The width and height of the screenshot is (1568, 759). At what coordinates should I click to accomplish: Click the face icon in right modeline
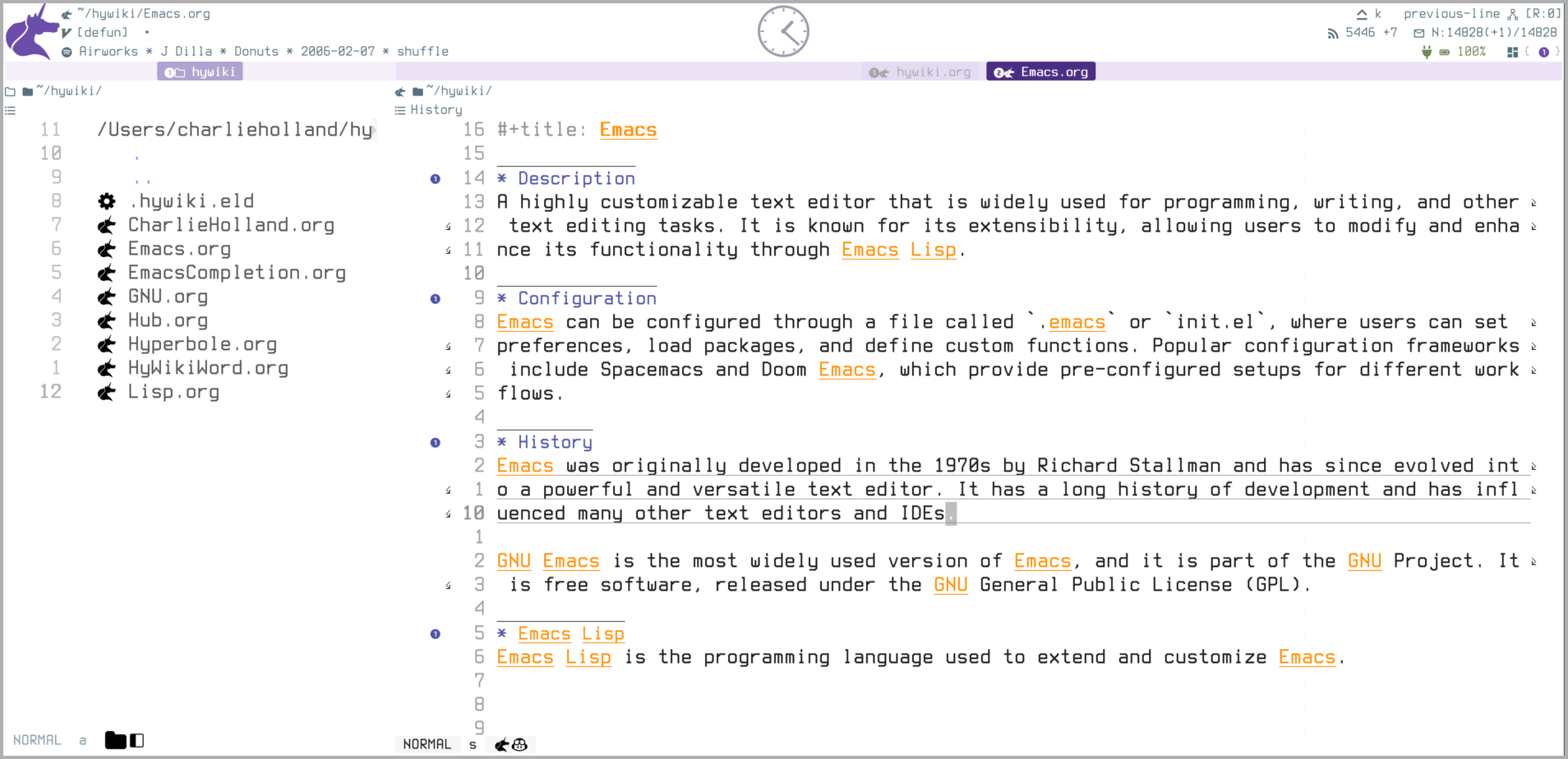(x=519, y=744)
